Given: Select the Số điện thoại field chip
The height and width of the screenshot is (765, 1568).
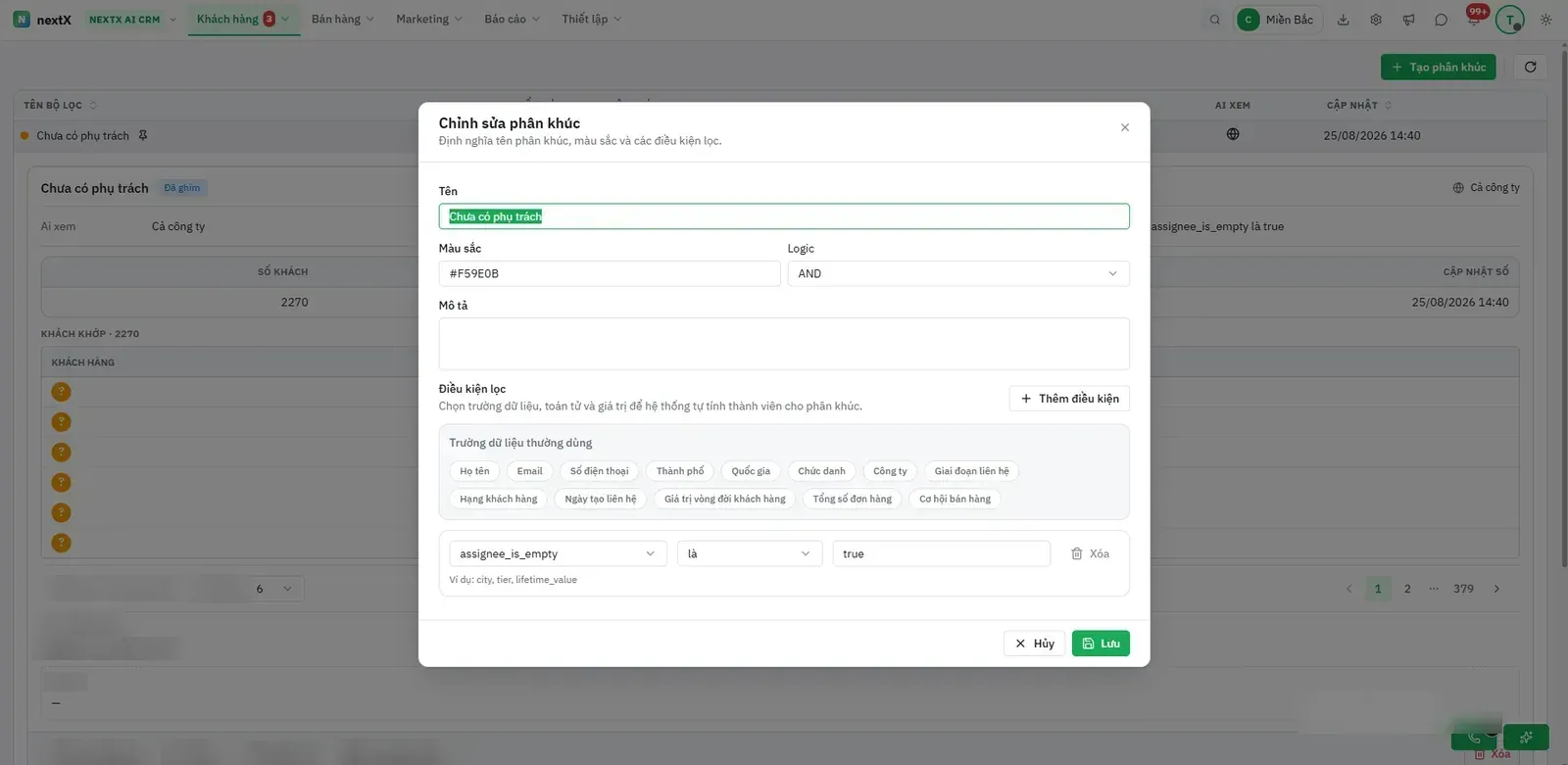Looking at the screenshot, I should [599, 471].
